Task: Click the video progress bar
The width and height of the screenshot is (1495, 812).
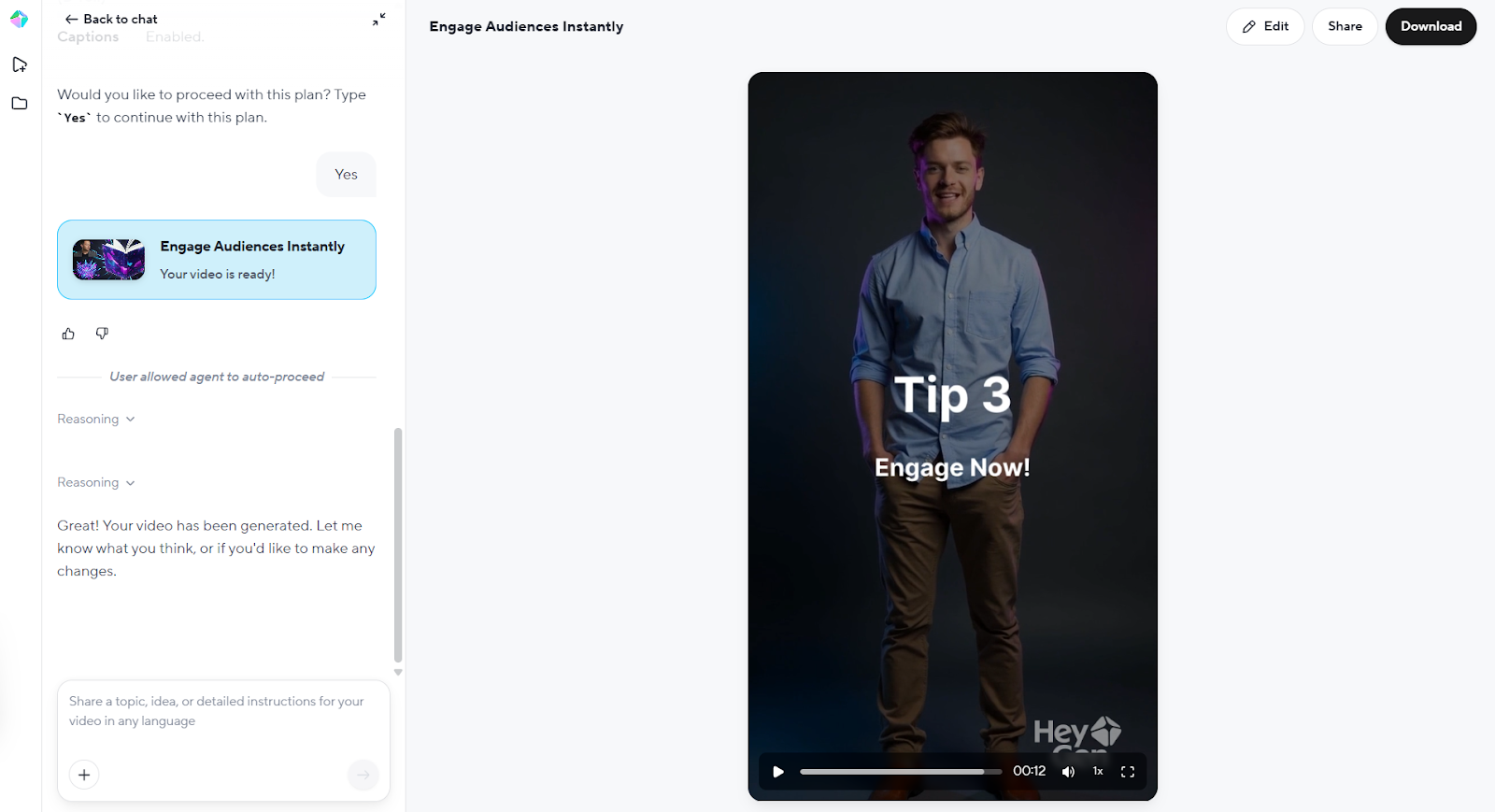Action: 901,772
